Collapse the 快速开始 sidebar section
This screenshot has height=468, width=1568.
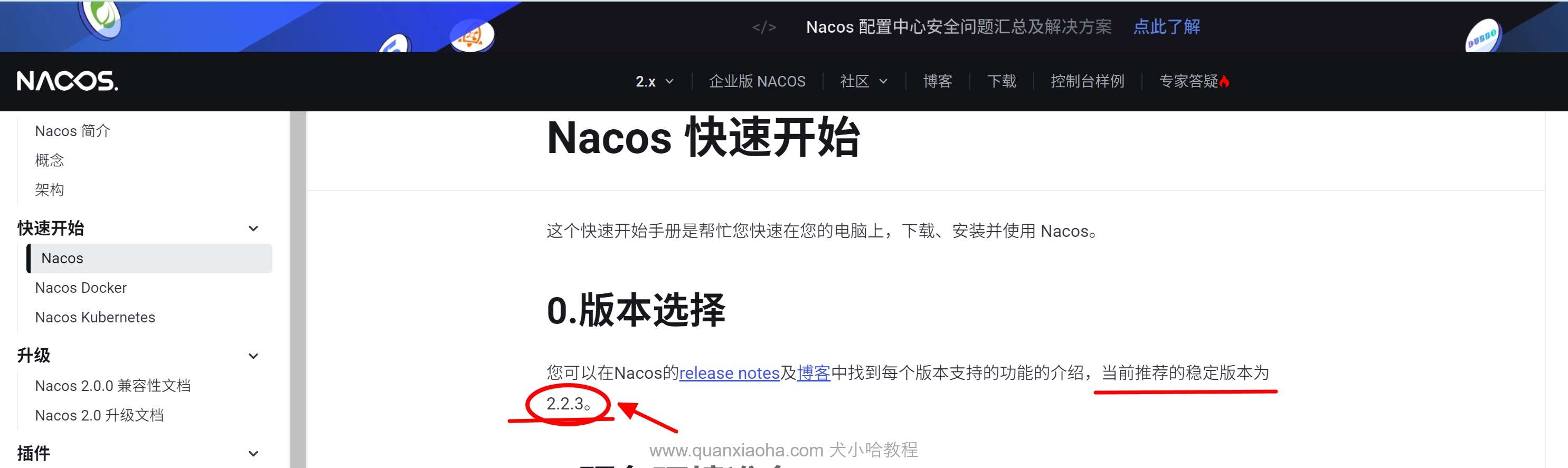click(x=253, y=229)
